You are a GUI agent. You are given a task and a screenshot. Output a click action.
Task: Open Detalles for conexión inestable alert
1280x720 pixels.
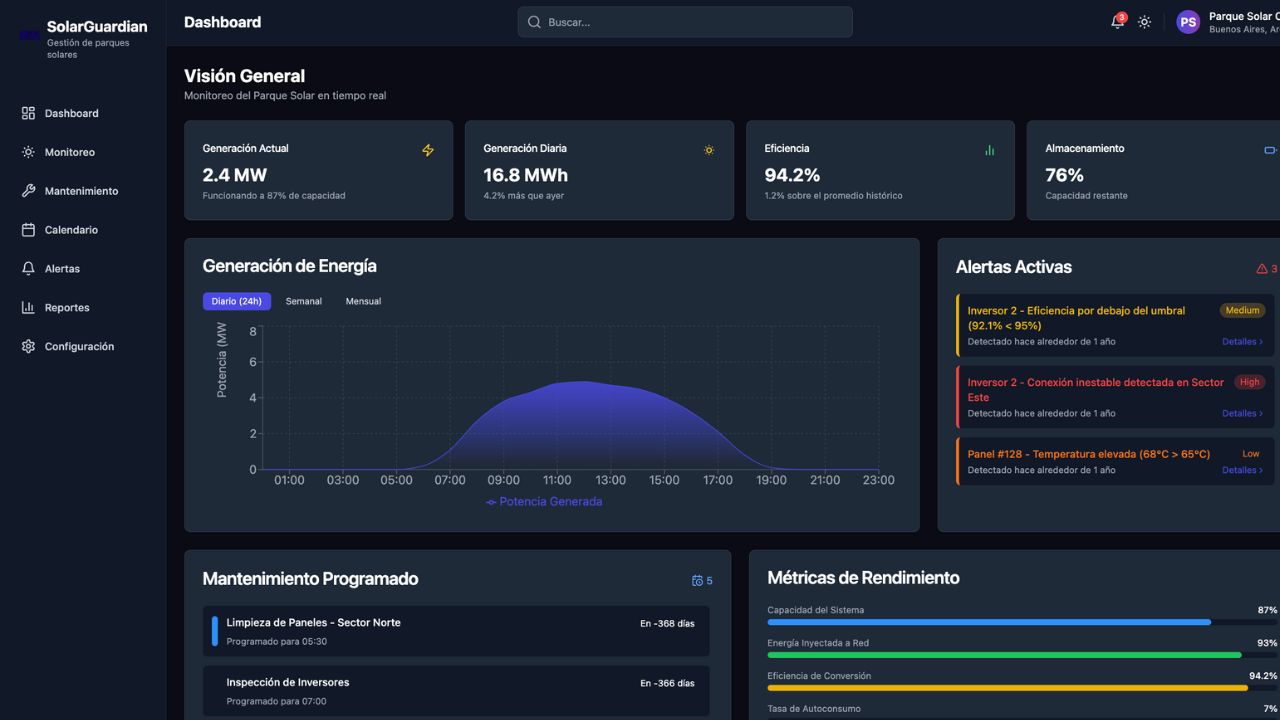pyautogui.click(x=1242, y=413)
